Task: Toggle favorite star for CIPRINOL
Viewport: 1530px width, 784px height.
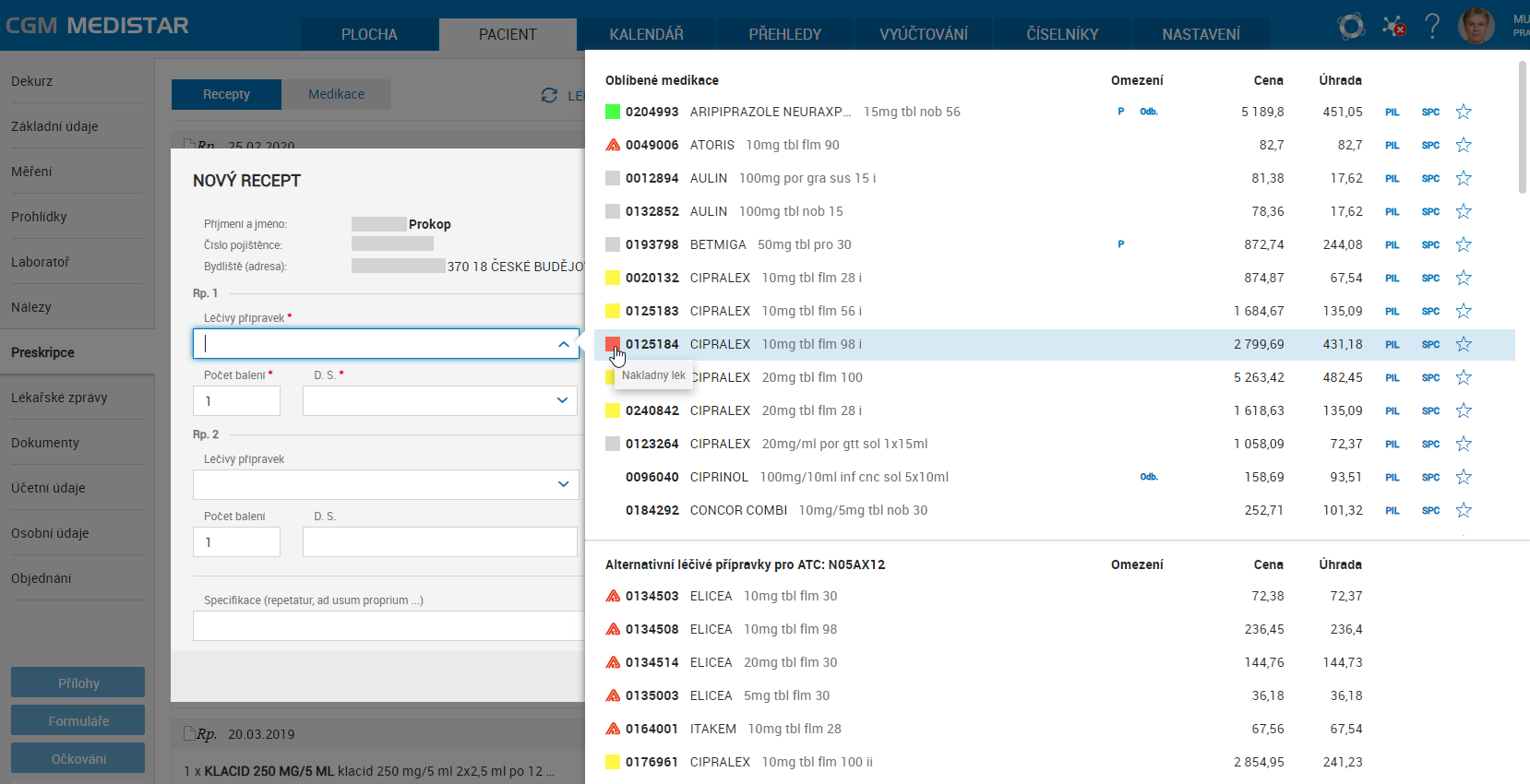Action: pyautogui.click(x=1464, y=477)
